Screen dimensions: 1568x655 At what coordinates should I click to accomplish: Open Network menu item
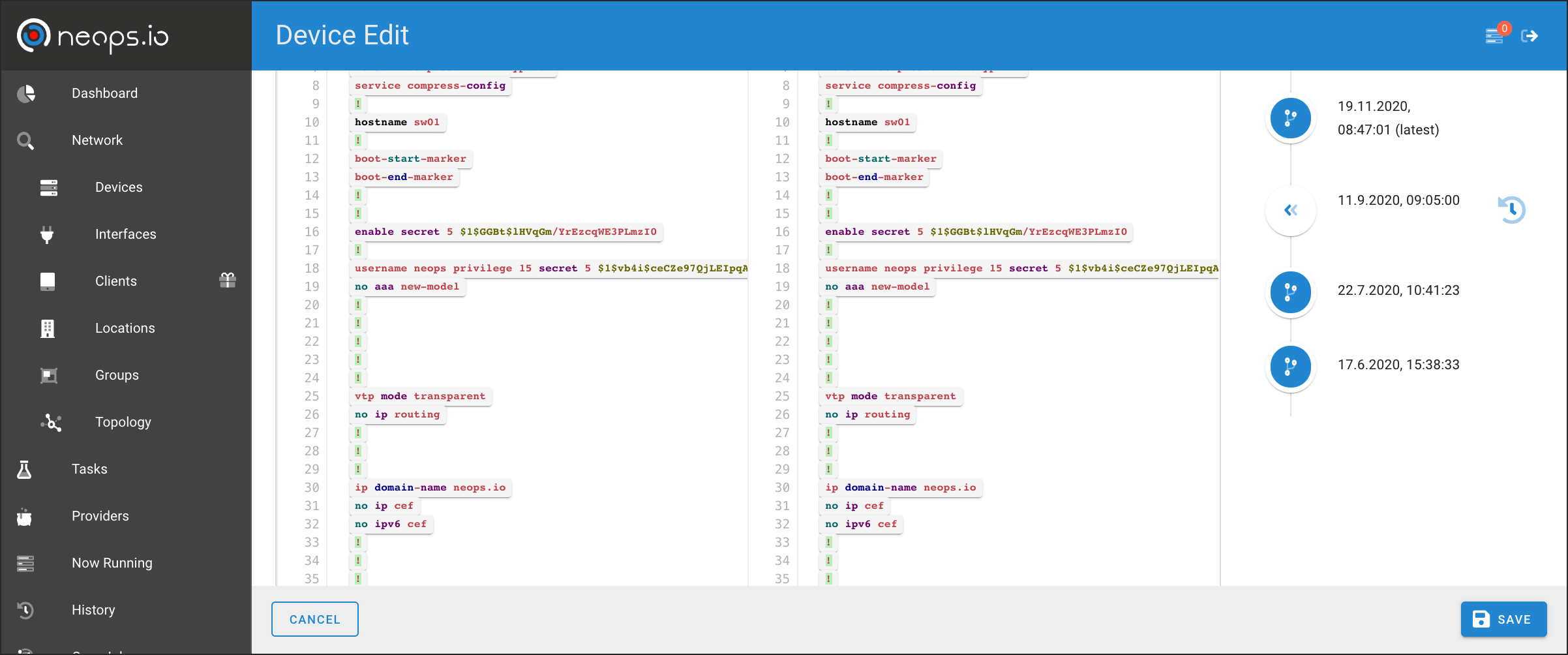(x=97, y=140)
